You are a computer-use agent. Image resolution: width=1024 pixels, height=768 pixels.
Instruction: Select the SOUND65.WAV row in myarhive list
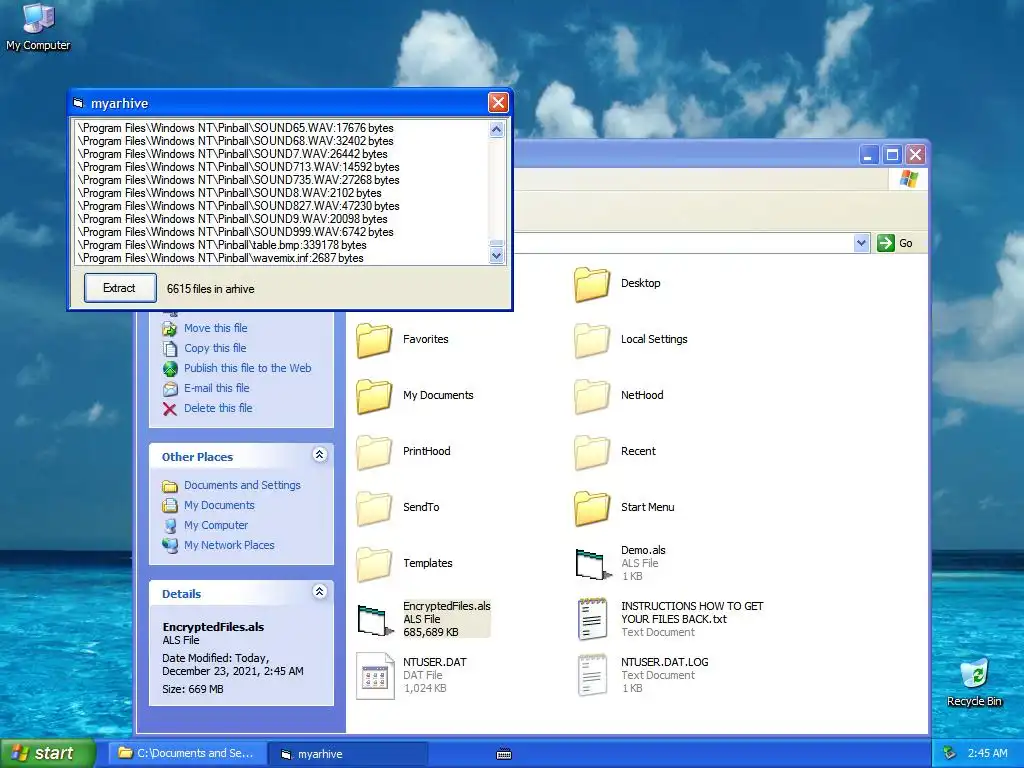[281, 128]
